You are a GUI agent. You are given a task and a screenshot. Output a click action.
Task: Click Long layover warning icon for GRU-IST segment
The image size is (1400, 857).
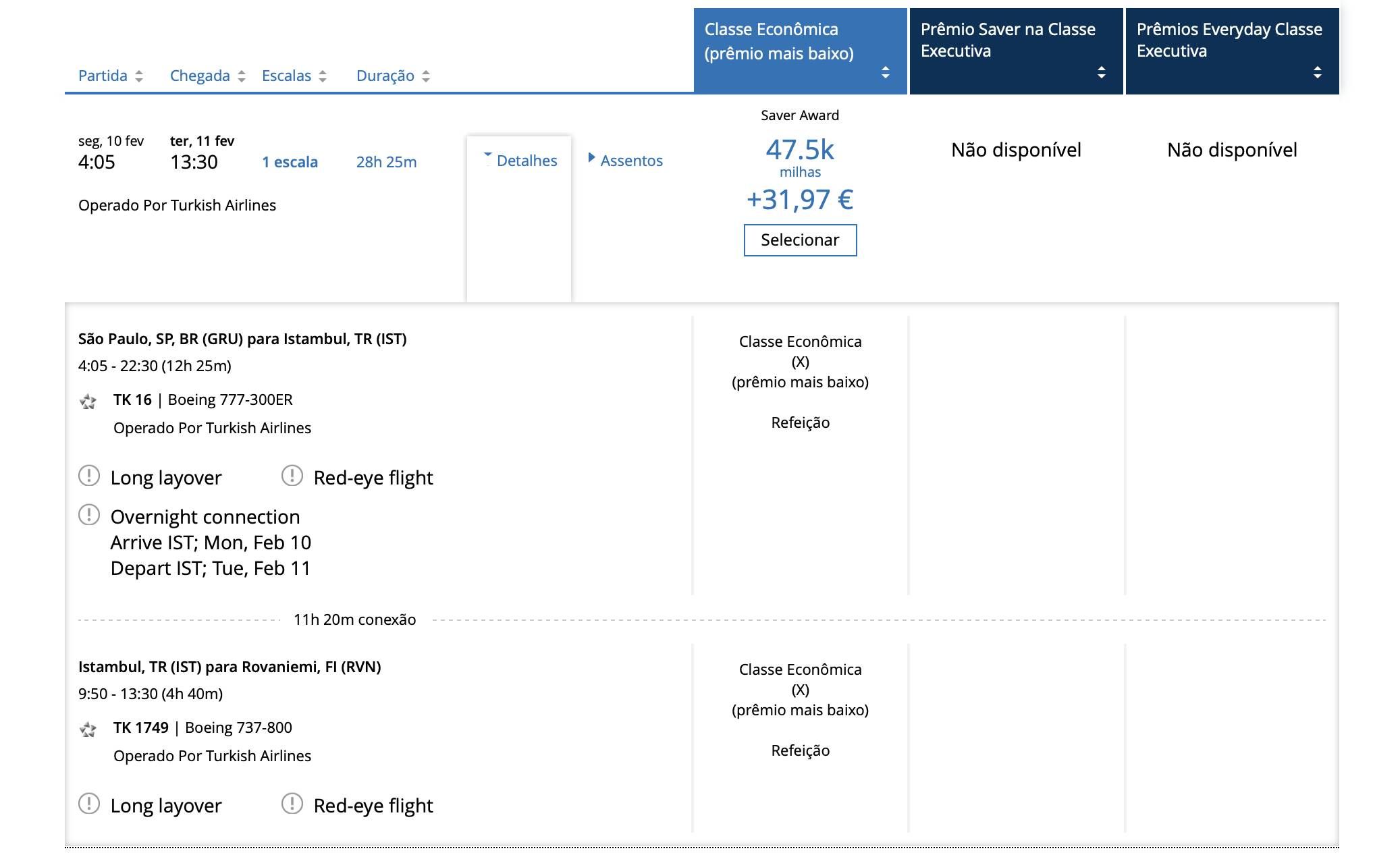click(89, 476)
